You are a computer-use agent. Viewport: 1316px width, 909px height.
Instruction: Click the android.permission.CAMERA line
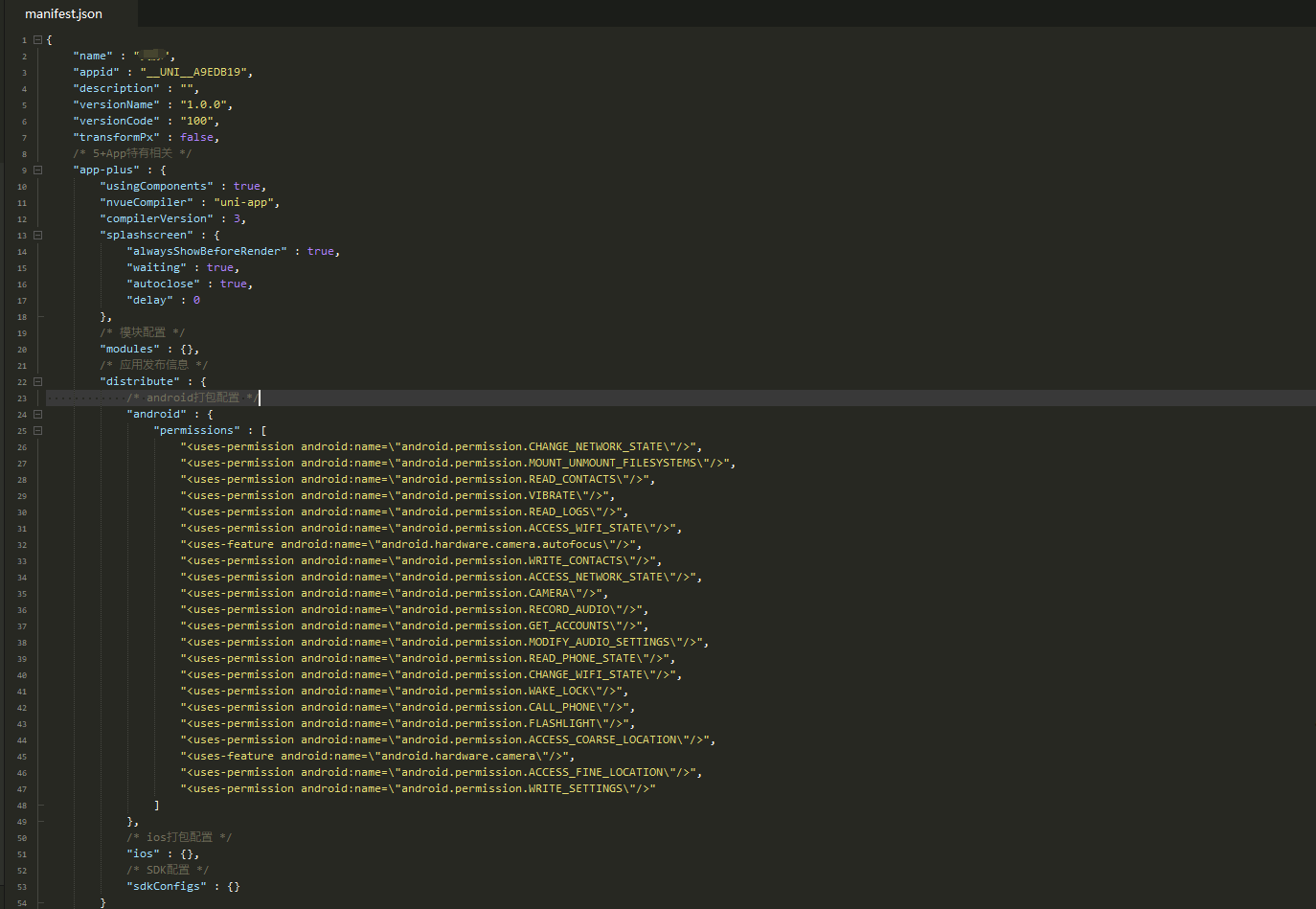tap(395, 593)
